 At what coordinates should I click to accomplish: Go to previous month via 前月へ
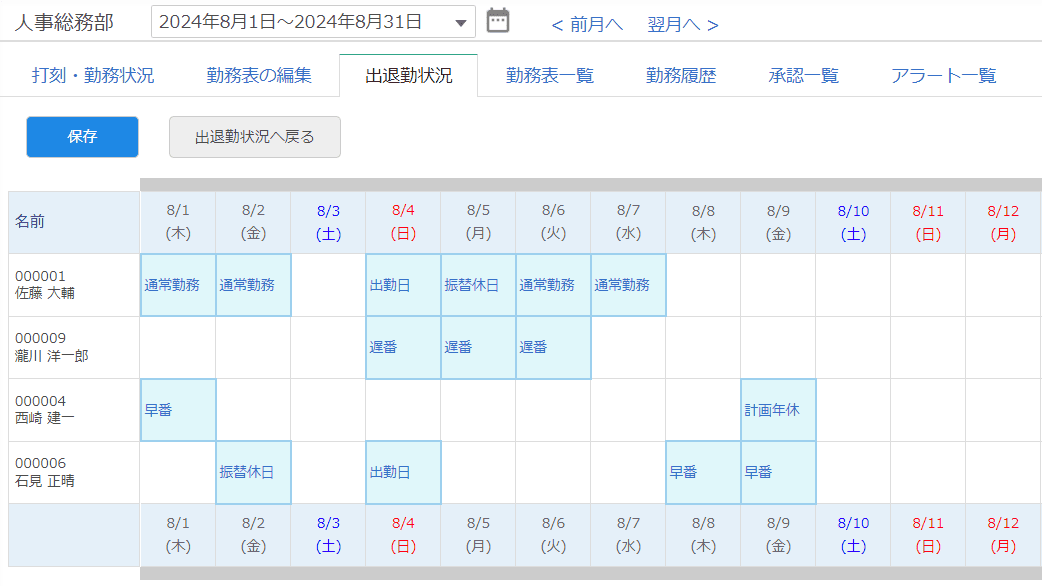pos(587,24)
